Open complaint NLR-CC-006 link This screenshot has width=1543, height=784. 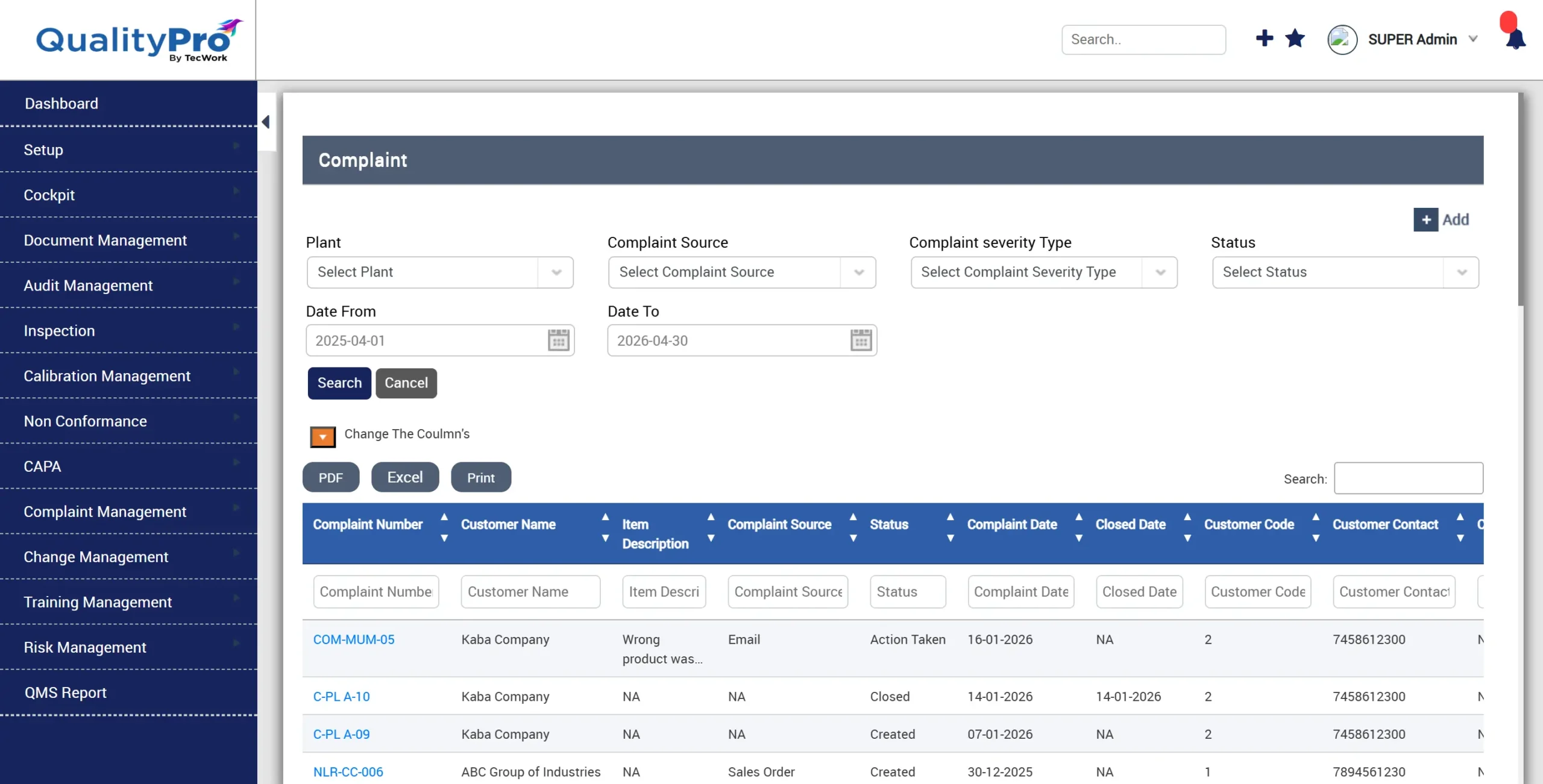coord(348,771)
